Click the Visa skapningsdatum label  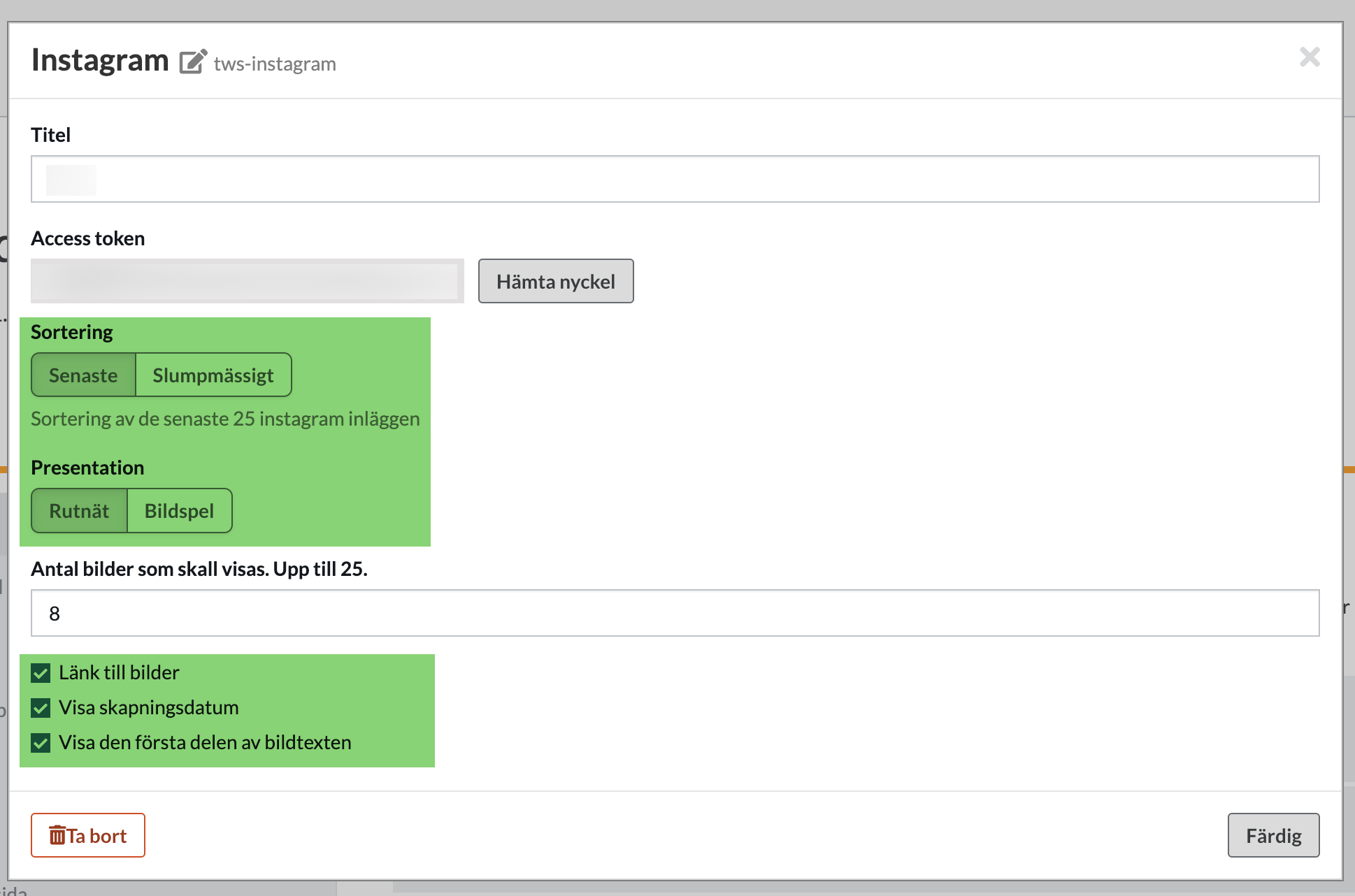click(148, 708)
